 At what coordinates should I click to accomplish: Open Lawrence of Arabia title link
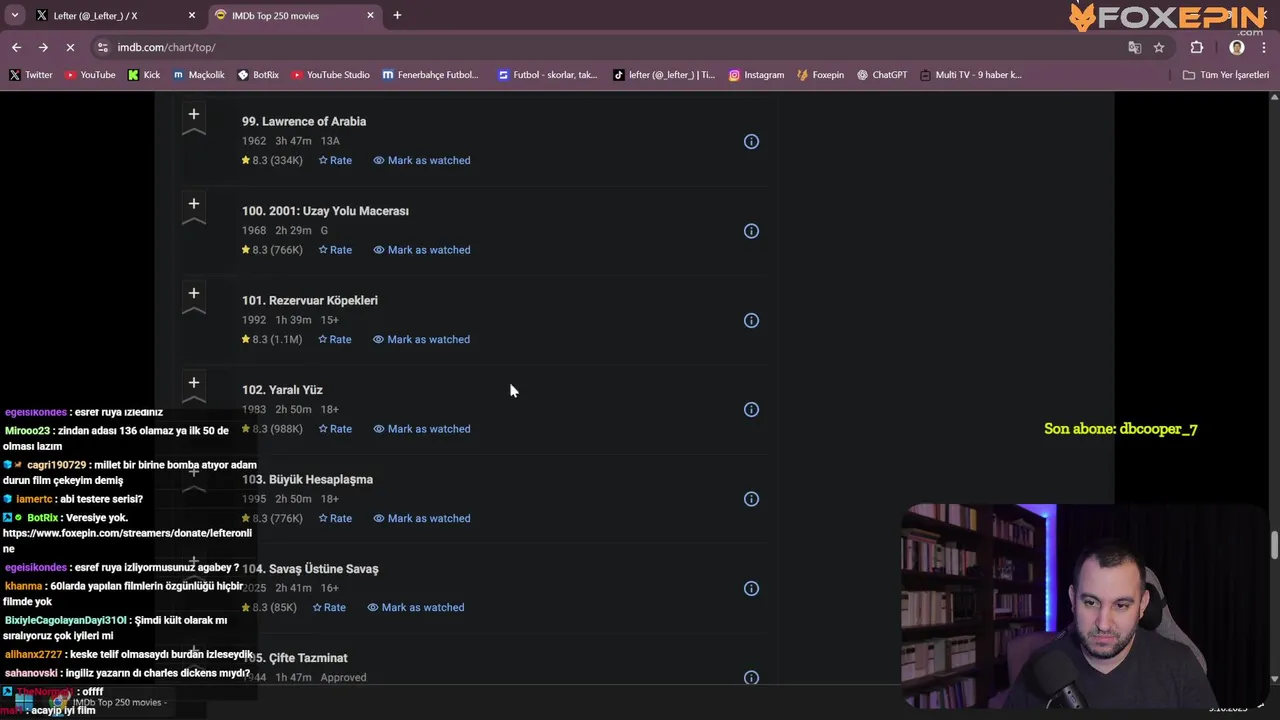304,121
